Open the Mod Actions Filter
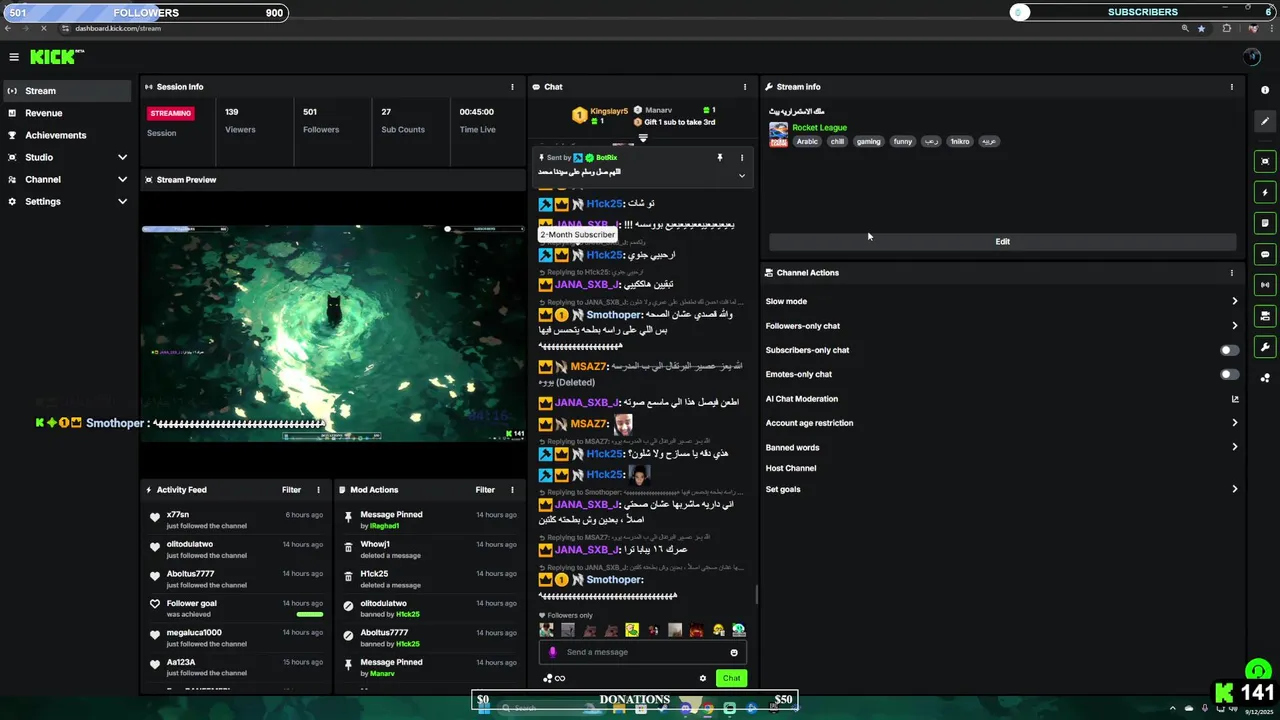 485,490
